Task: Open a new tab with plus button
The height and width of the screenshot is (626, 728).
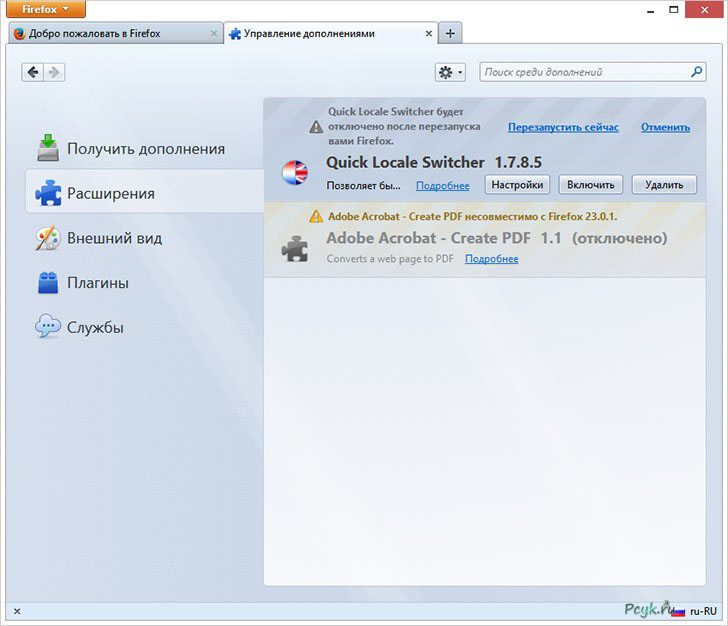Action: point(450,33)
